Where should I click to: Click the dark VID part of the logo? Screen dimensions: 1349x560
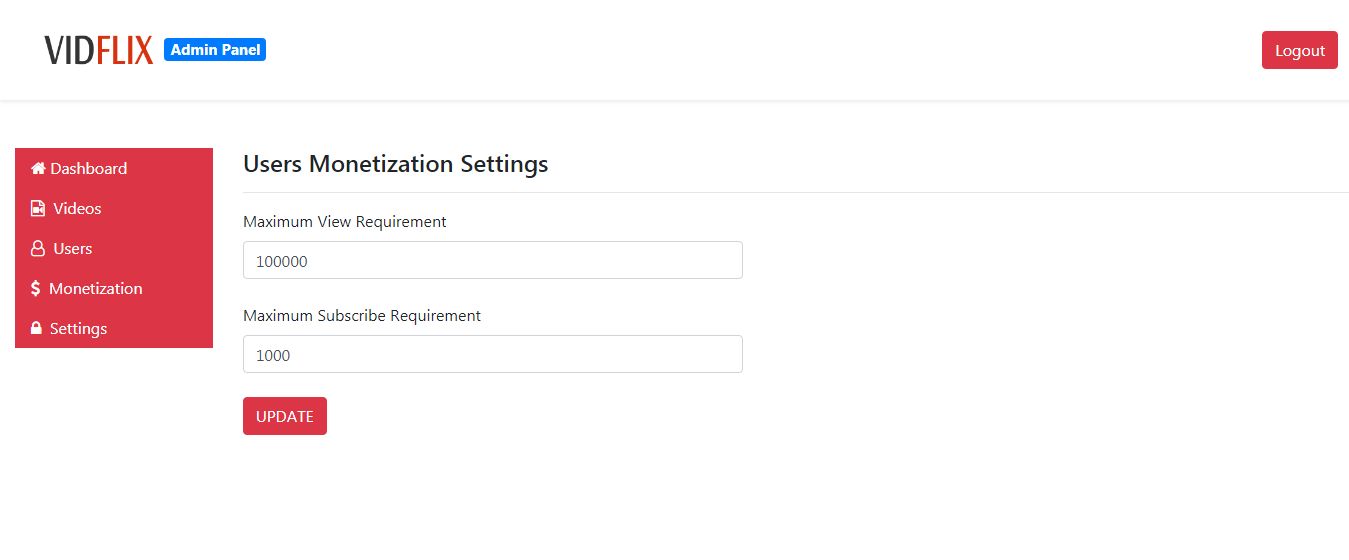pyautogui.click(x=70, y=50)
